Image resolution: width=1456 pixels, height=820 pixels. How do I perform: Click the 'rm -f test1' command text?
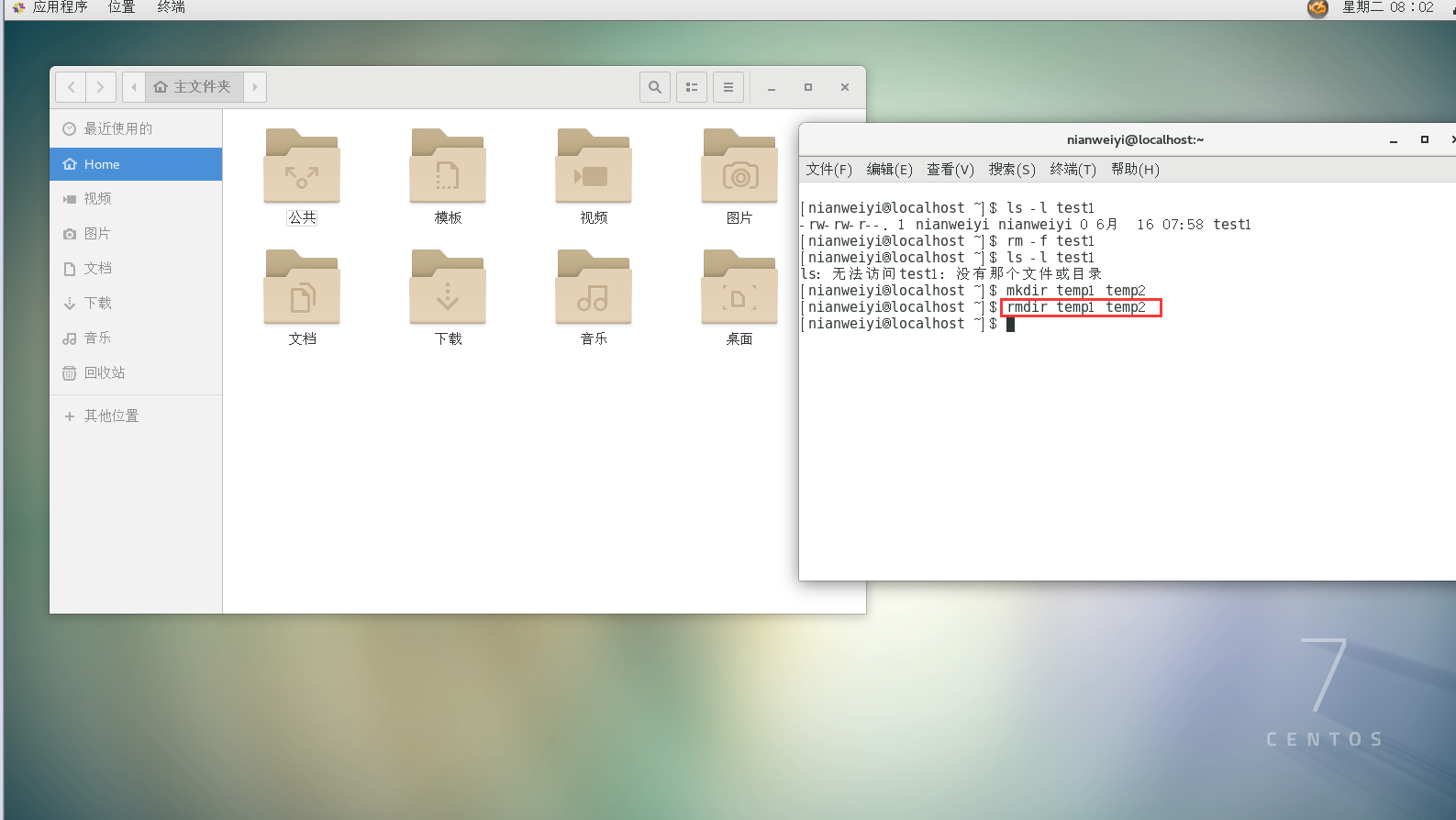click(1050, 241)
